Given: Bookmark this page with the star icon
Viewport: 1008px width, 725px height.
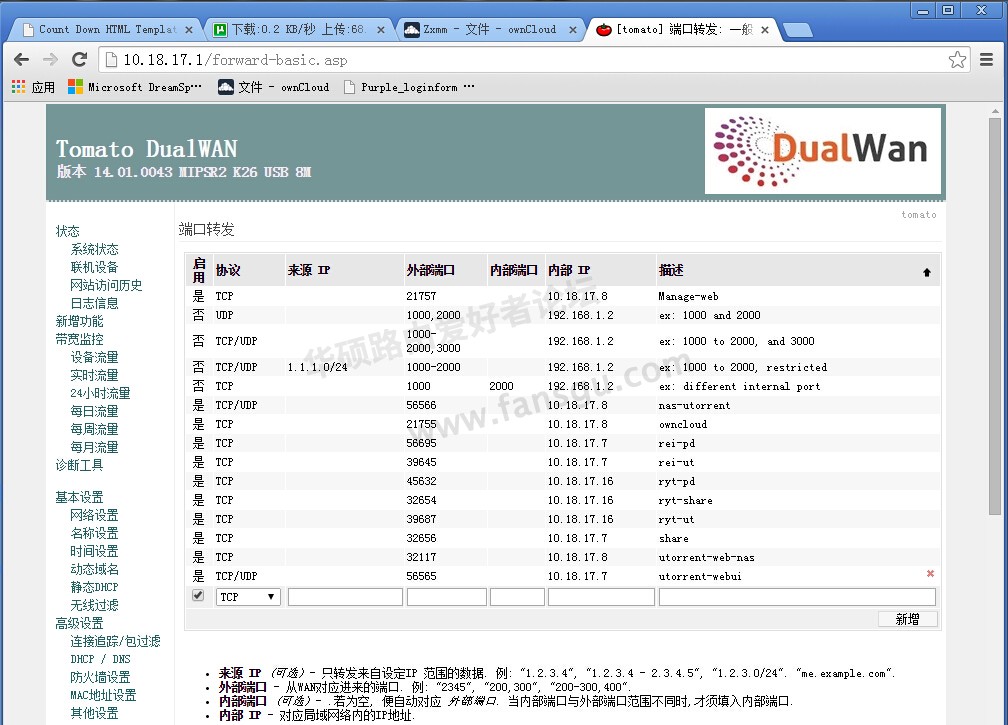Looking at the screenshot, I should [x=957, y=60].
